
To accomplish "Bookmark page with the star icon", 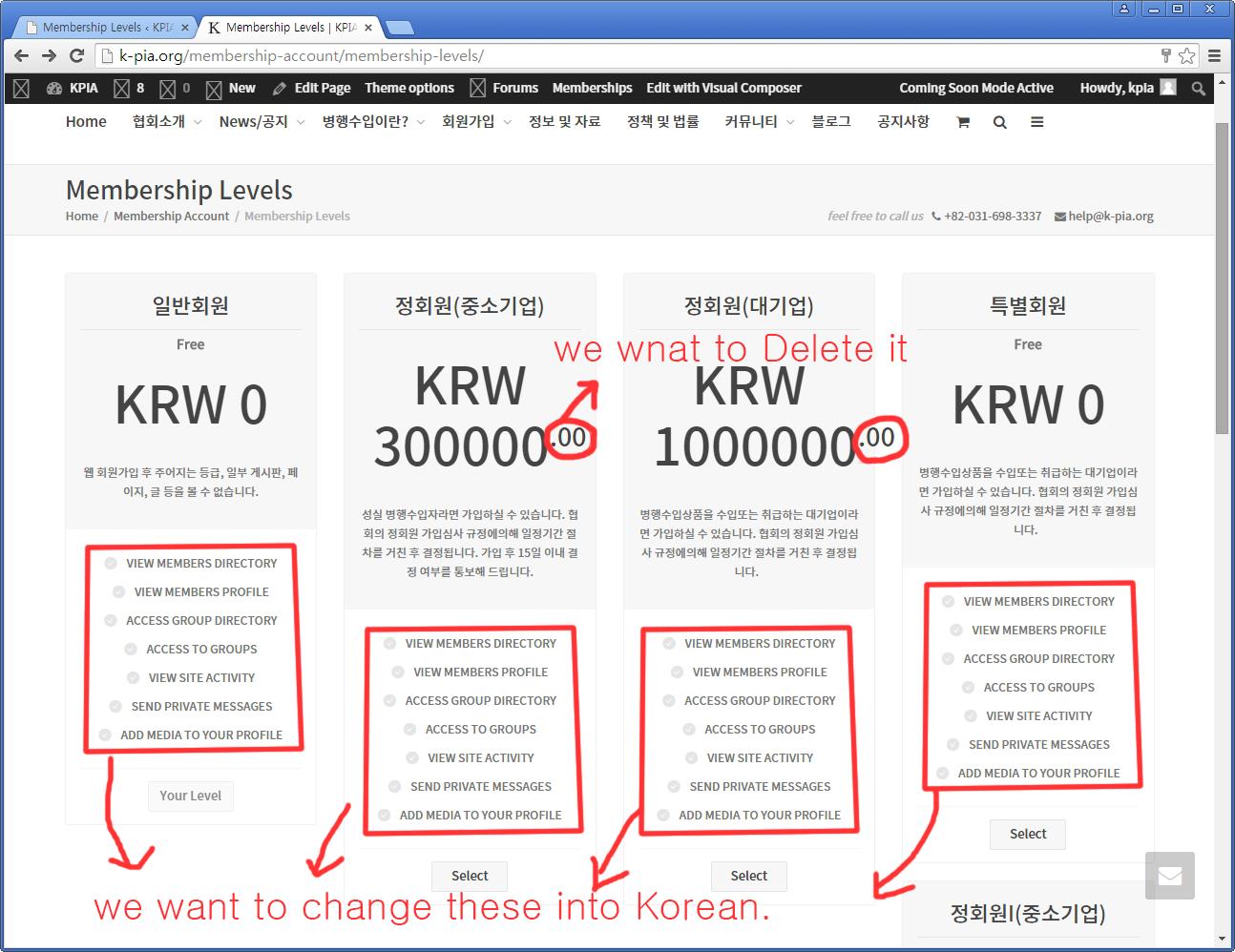I will [x=1186, y=56].
